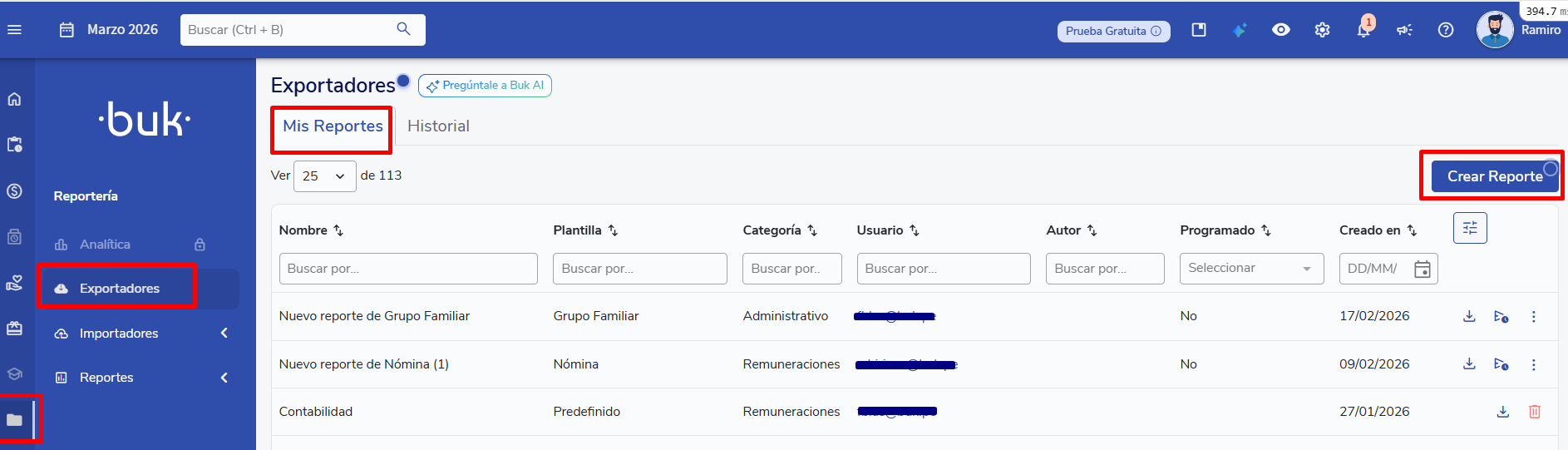Sort table by Nombre column
Image resolution: width=1568 pixels, height=450 pixels.
(x=338, y=230)
